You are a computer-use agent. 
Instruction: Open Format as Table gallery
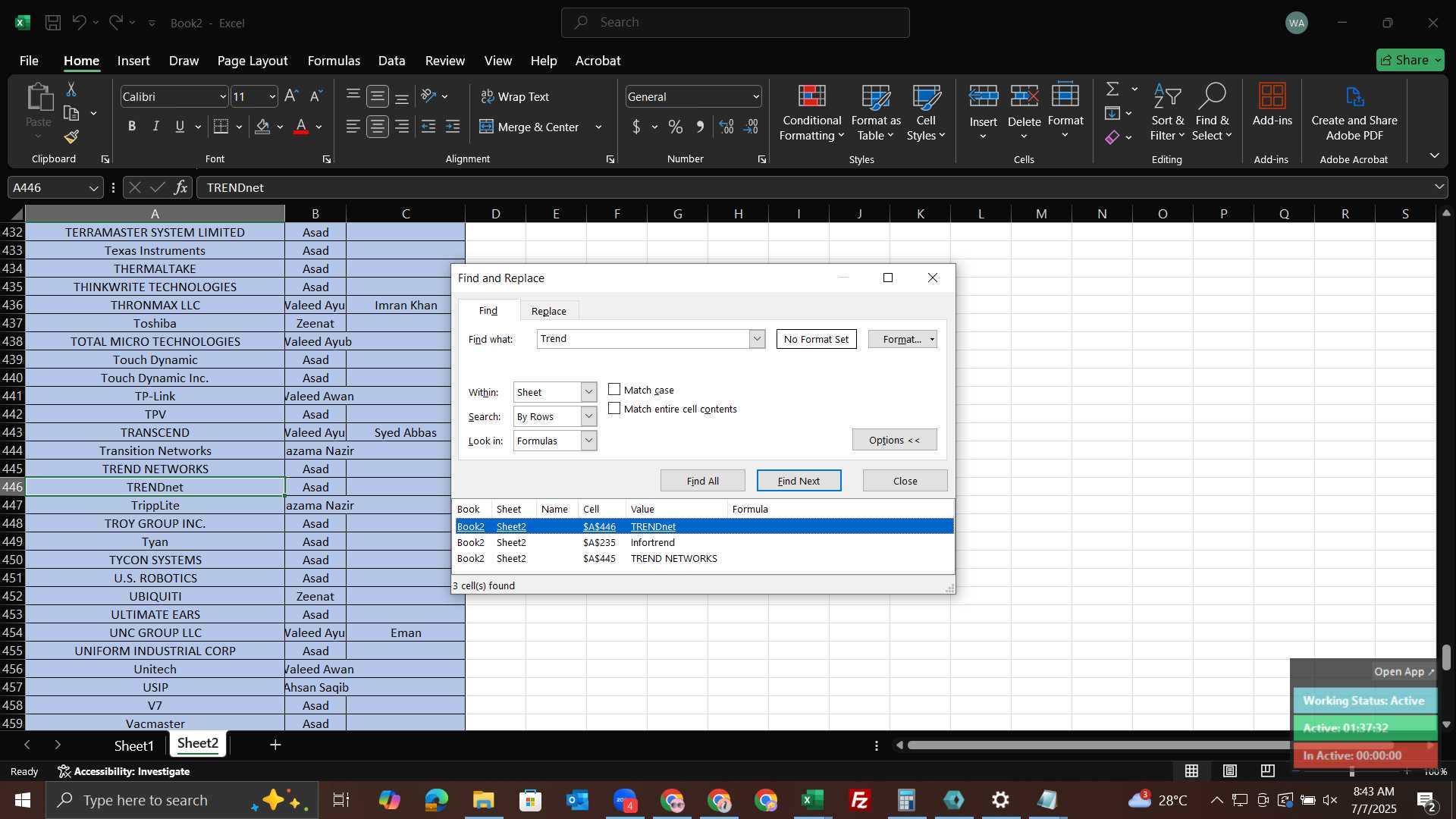876,113
